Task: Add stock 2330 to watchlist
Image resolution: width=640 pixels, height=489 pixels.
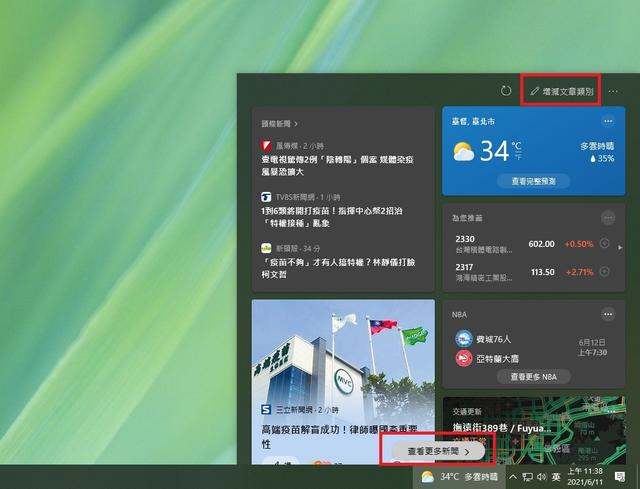Action: [606, 244]
